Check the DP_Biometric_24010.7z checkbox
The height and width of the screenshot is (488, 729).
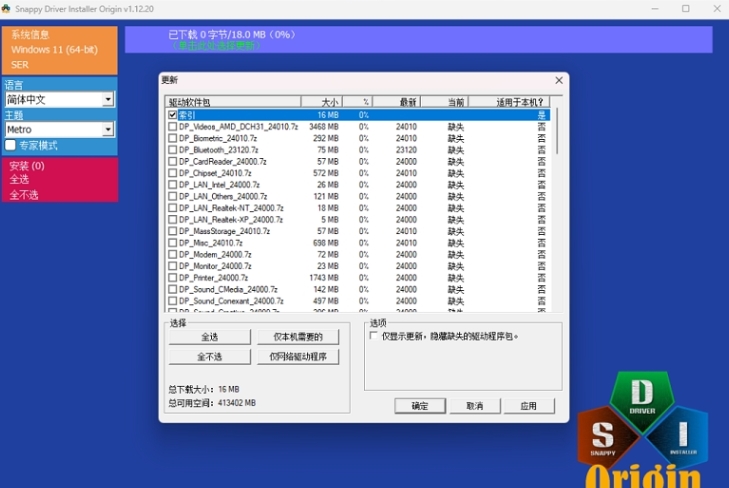pos(172,138)
